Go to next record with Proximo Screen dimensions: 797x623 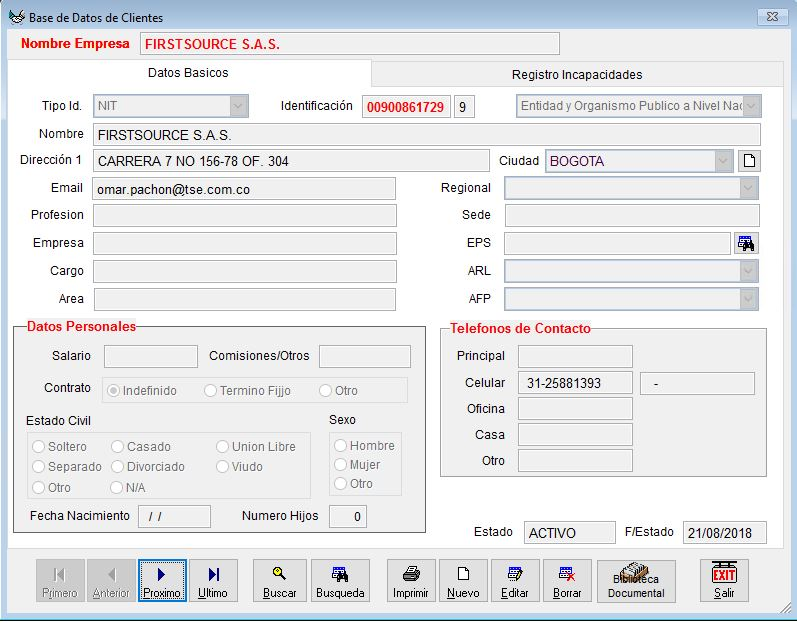tap(162, 581)
